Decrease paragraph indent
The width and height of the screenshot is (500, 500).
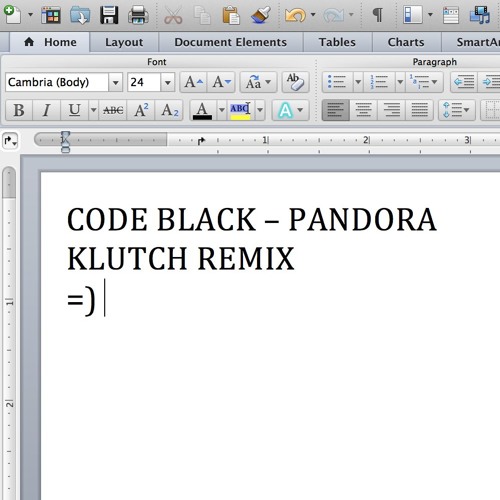tap(464, 82)
